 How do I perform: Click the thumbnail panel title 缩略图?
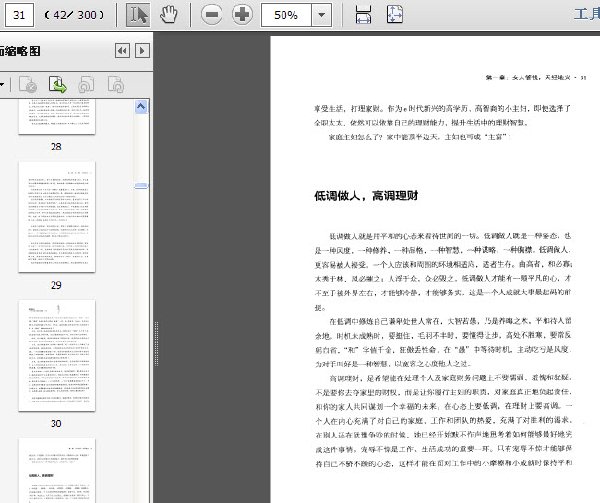coord(20,51)
